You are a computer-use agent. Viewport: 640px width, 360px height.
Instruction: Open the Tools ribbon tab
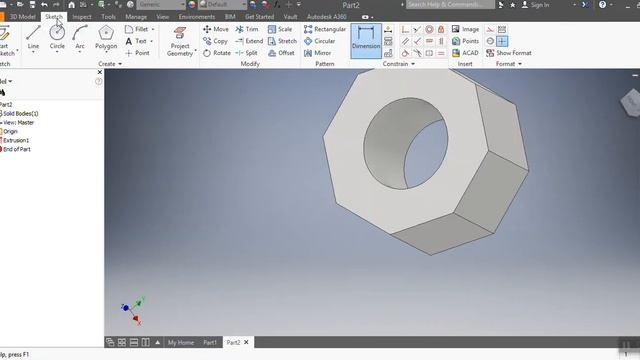pos(109,17)
